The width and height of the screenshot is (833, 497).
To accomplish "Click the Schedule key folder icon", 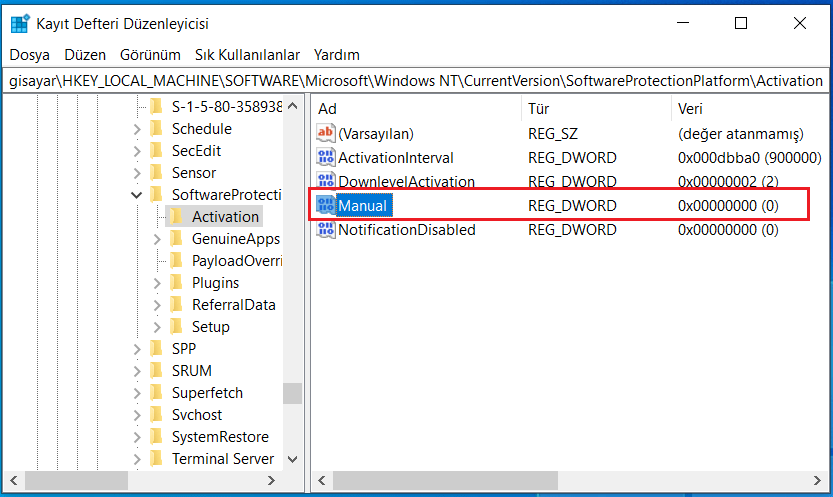I will (x=155, y=129).
